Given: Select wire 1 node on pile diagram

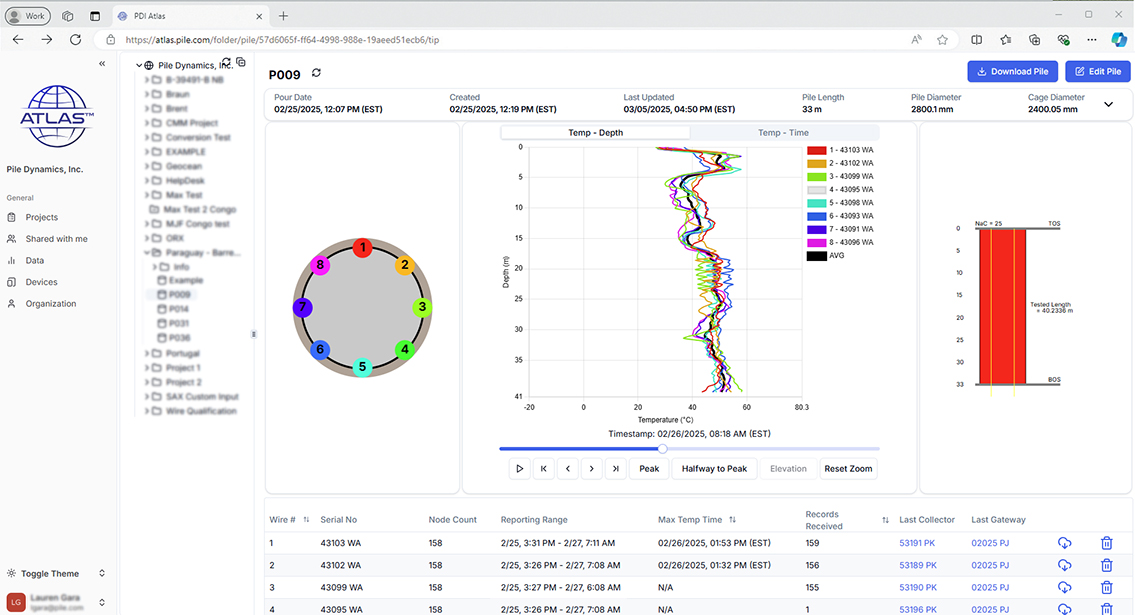Looking at the screenshot, I should (x=363, y=248).
